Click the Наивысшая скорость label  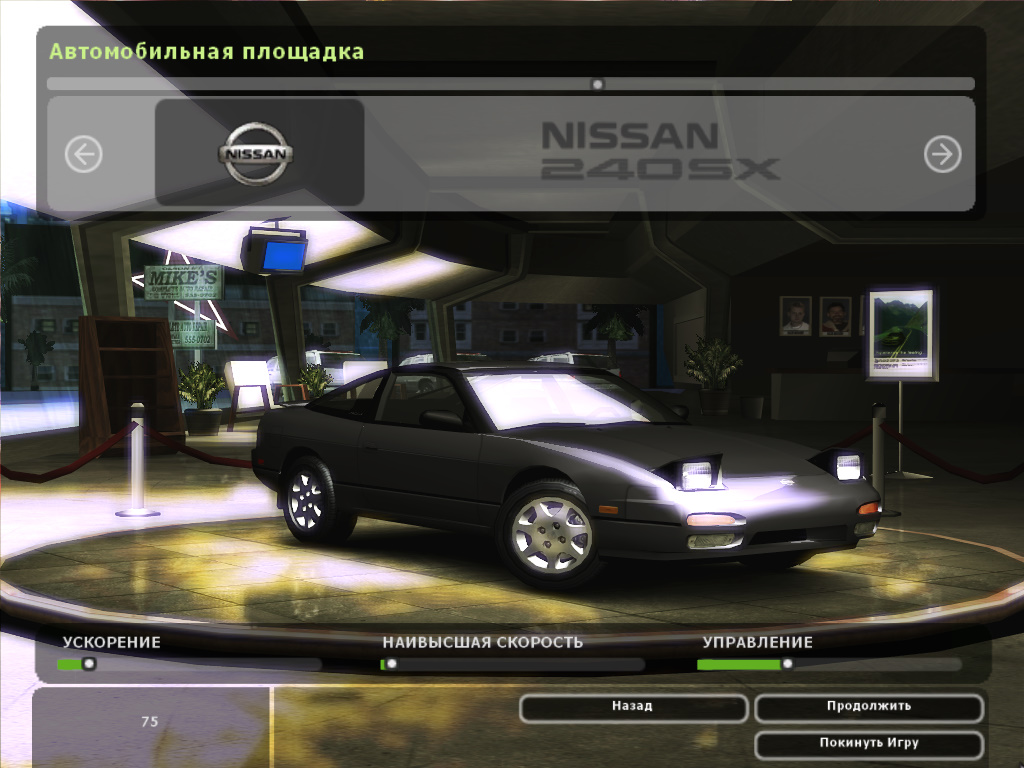pos(483,643)
